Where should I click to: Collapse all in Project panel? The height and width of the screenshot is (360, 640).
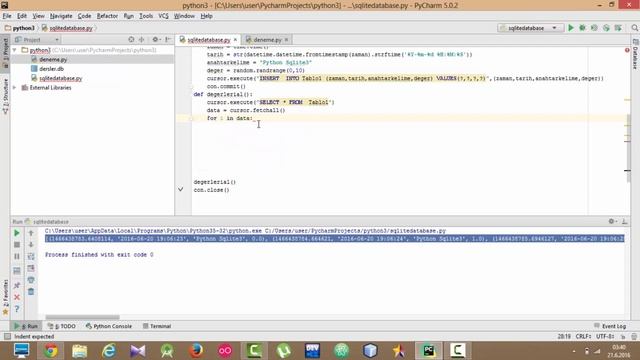(x=142, y=40)
